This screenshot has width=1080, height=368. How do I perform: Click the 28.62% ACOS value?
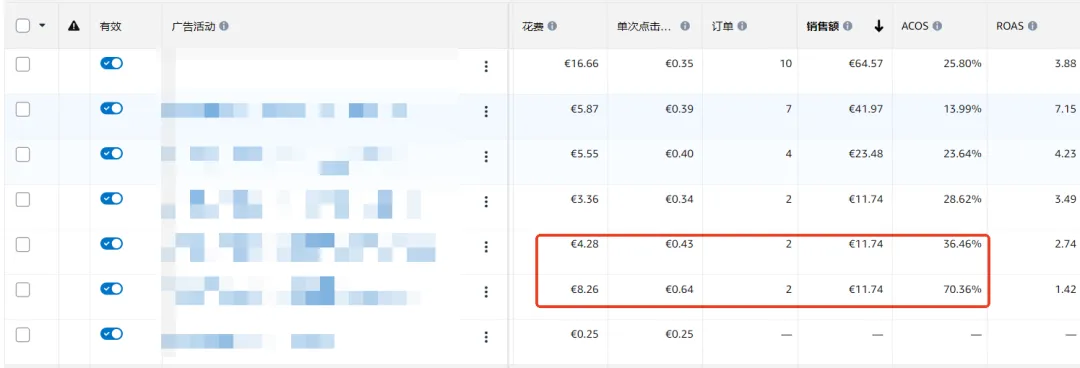point(962,199)
